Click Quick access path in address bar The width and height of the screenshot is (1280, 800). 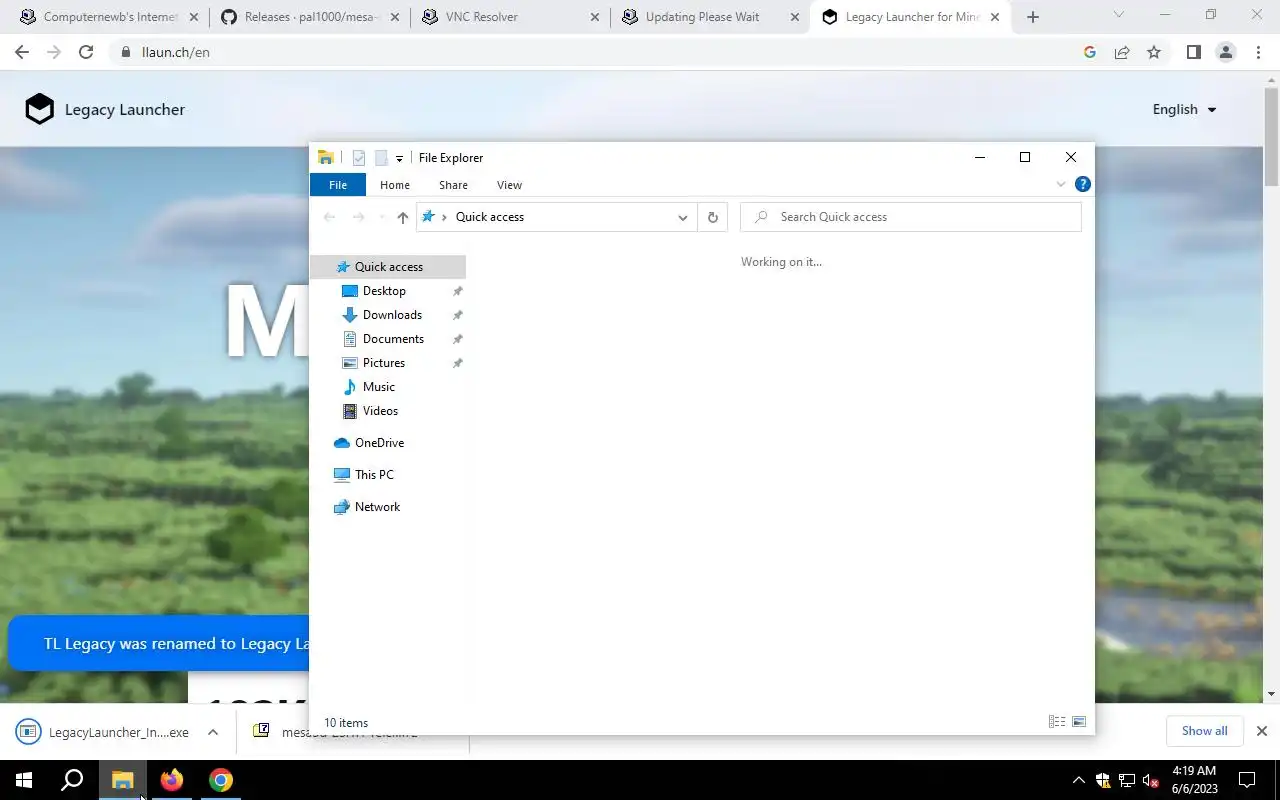490,217
